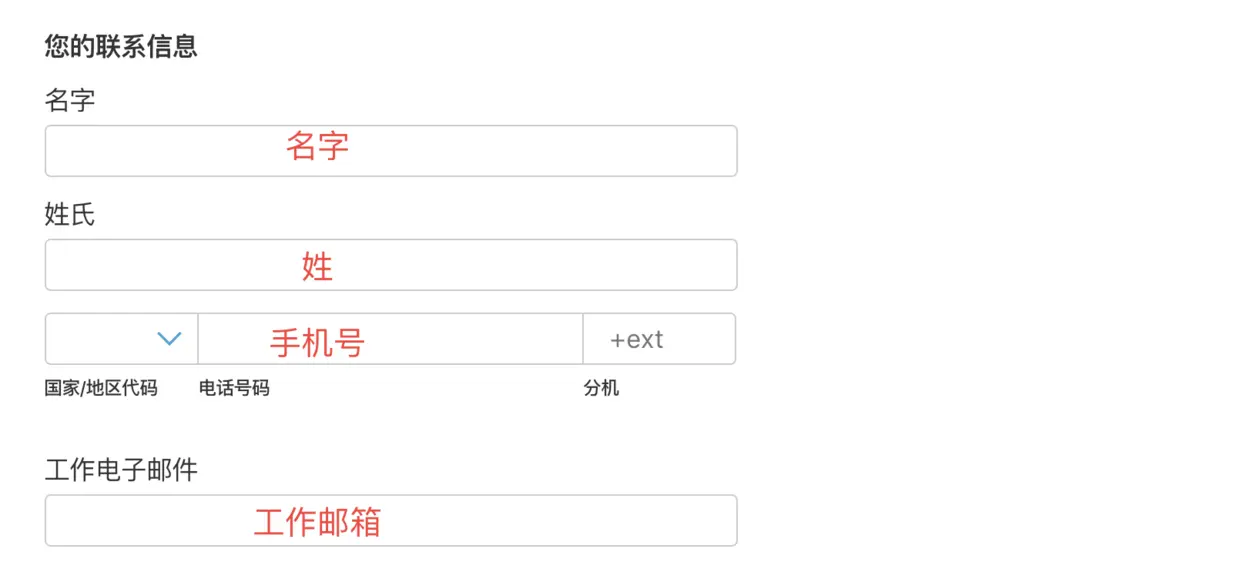
Task: Click the red 姓 annotation text
Action: [317, 266]
